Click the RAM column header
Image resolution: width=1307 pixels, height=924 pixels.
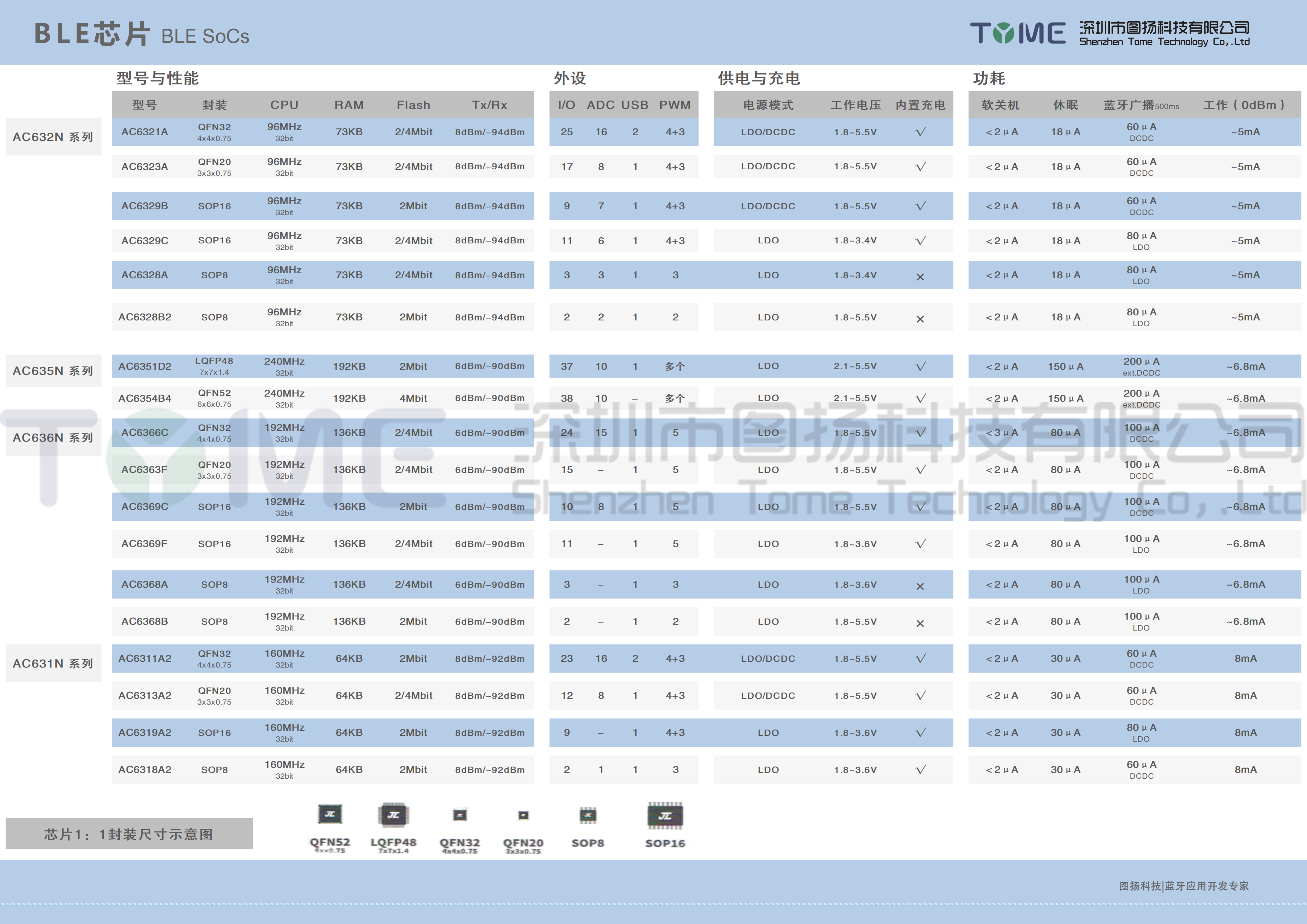[x=349, y=105]
